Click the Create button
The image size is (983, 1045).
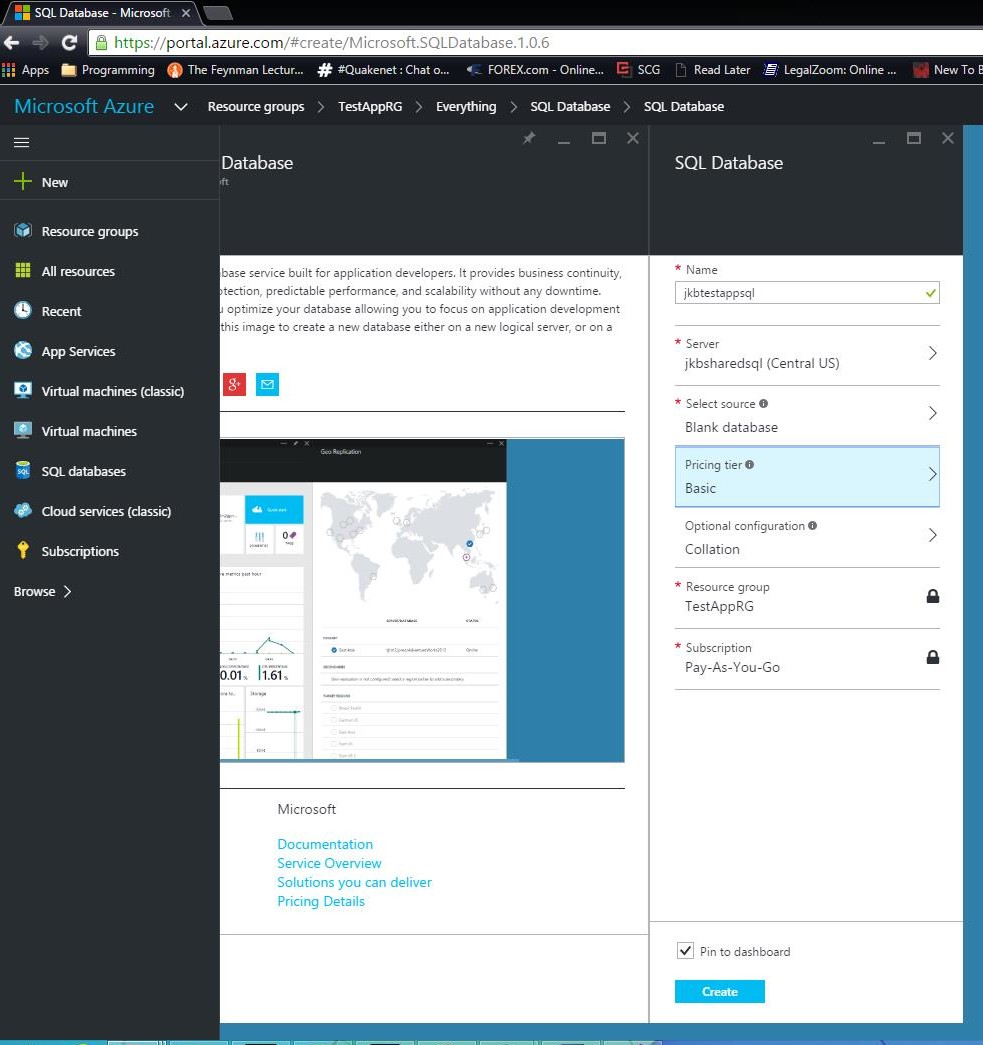coord(720,992)
